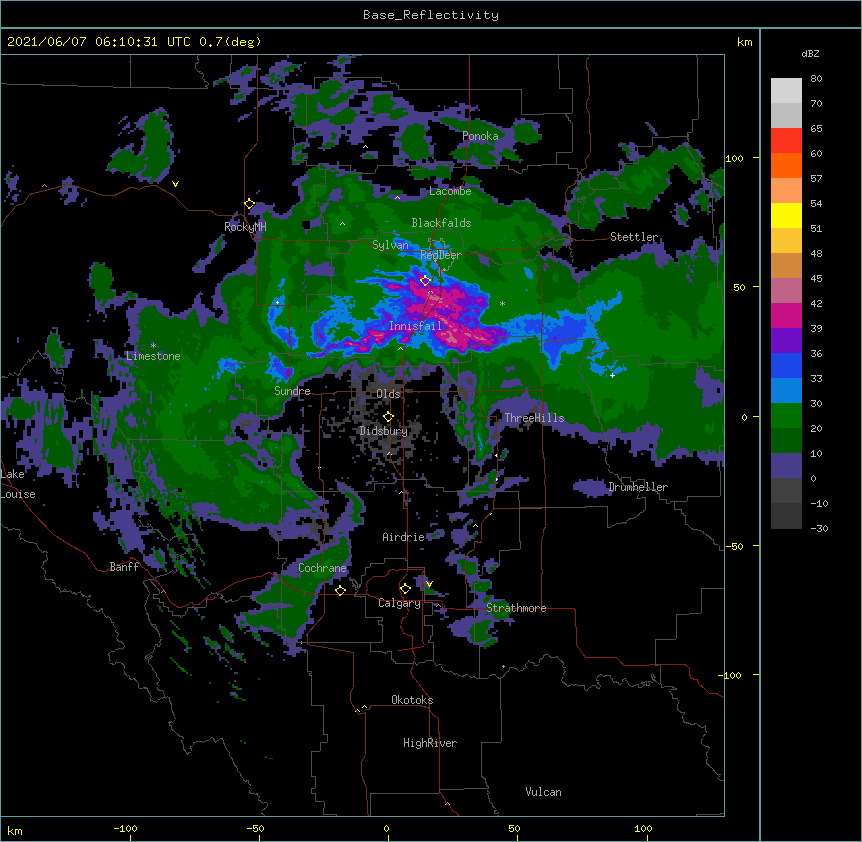The width and height of the screenshot is (862, 842).
Task: Select the red 65 dBZ legend swatch
Action: pyautogui.click(x=786, y=141)
